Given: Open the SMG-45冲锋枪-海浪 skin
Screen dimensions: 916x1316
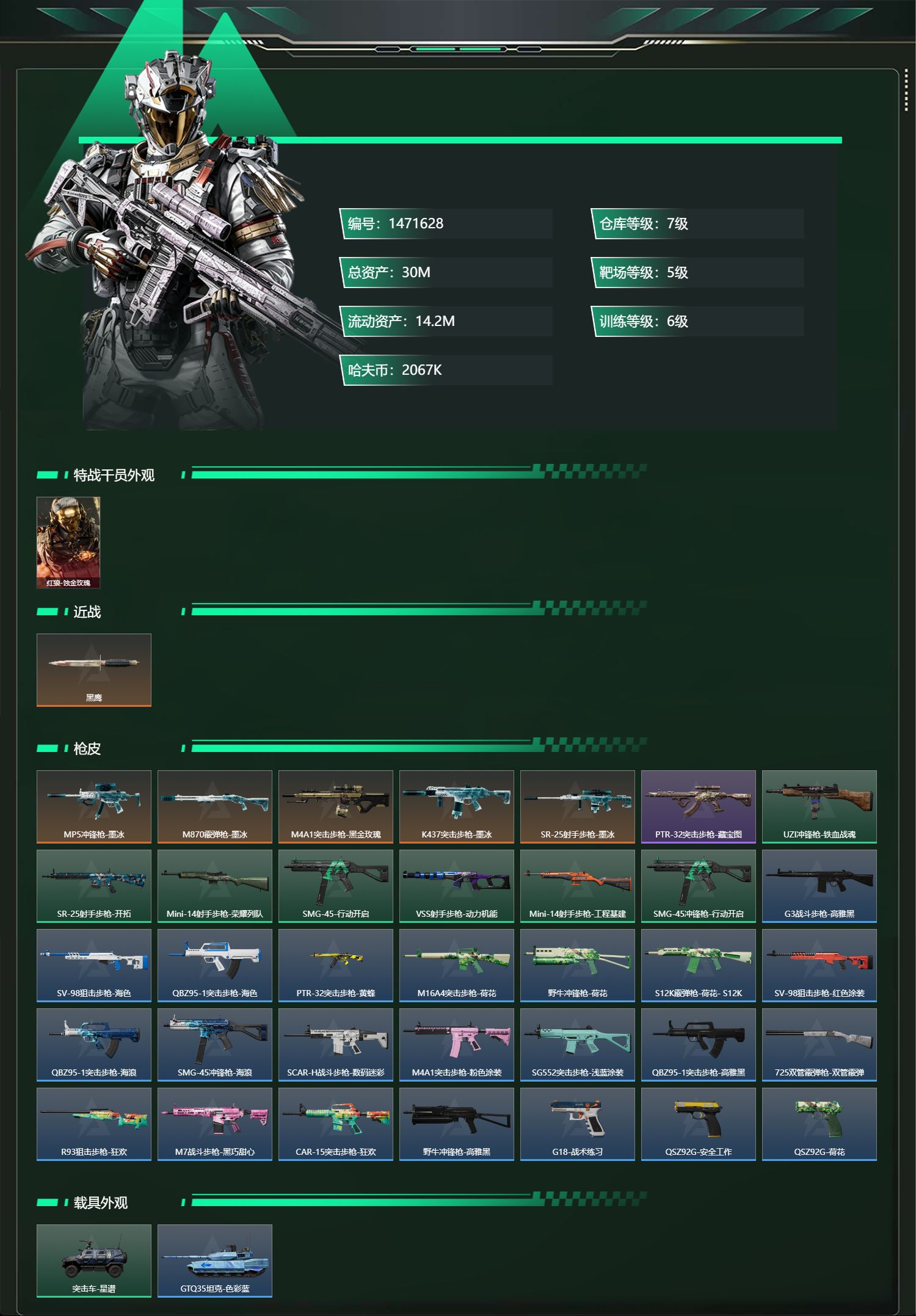Looking at the screenshot, I should [x=215, y=1045].
